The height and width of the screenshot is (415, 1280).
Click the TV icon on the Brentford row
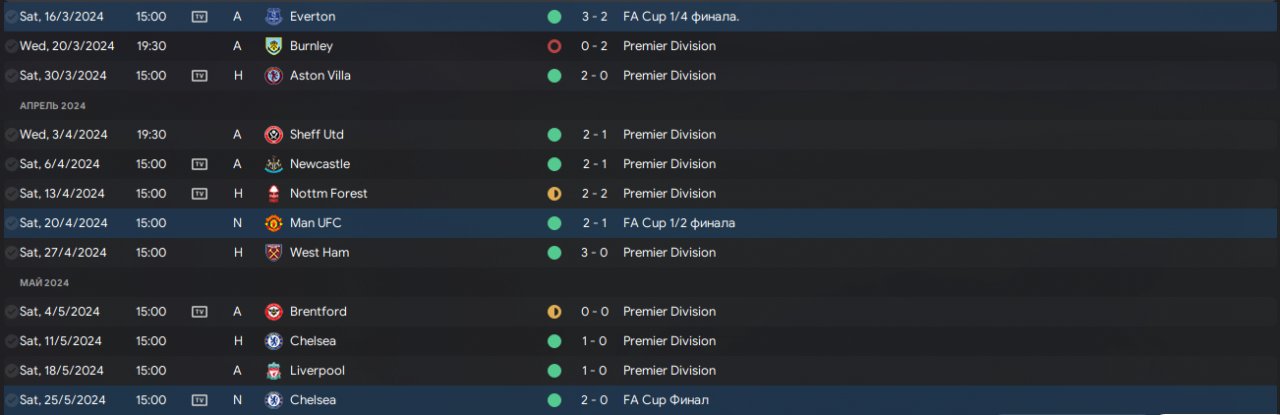(x=199, y=312)
